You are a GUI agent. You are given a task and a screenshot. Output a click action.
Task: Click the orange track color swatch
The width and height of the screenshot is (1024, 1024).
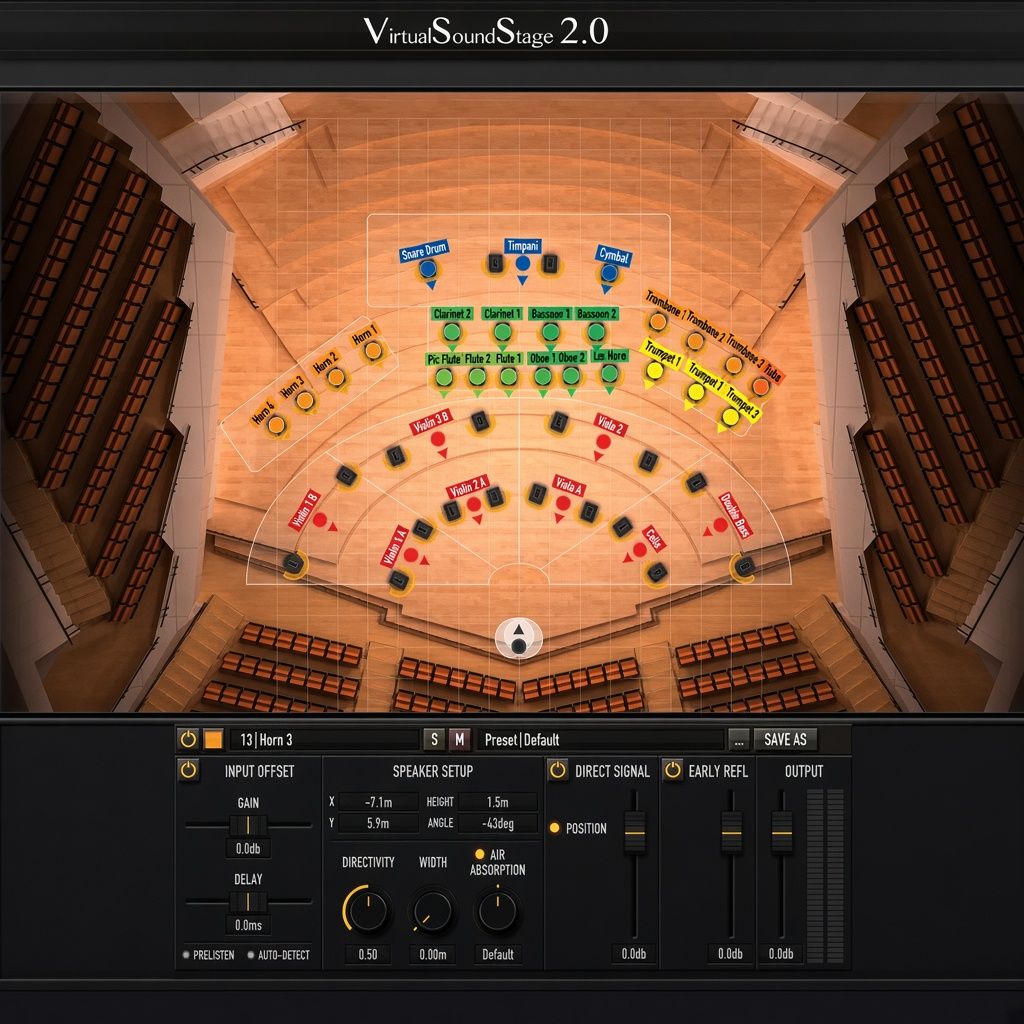(x=213, y=739)
